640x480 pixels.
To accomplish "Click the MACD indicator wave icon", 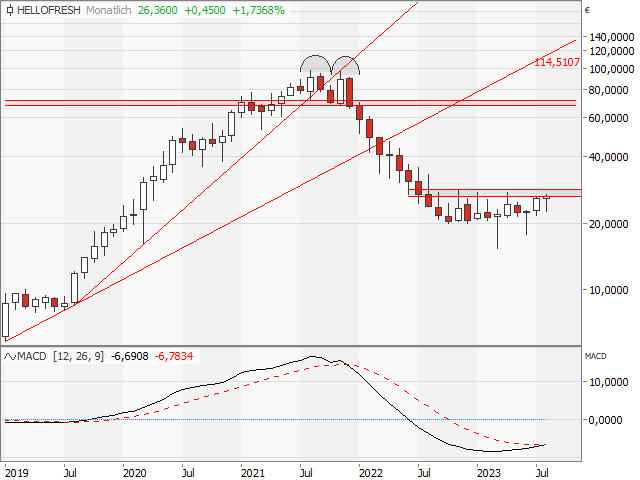I will coord(10,357).
